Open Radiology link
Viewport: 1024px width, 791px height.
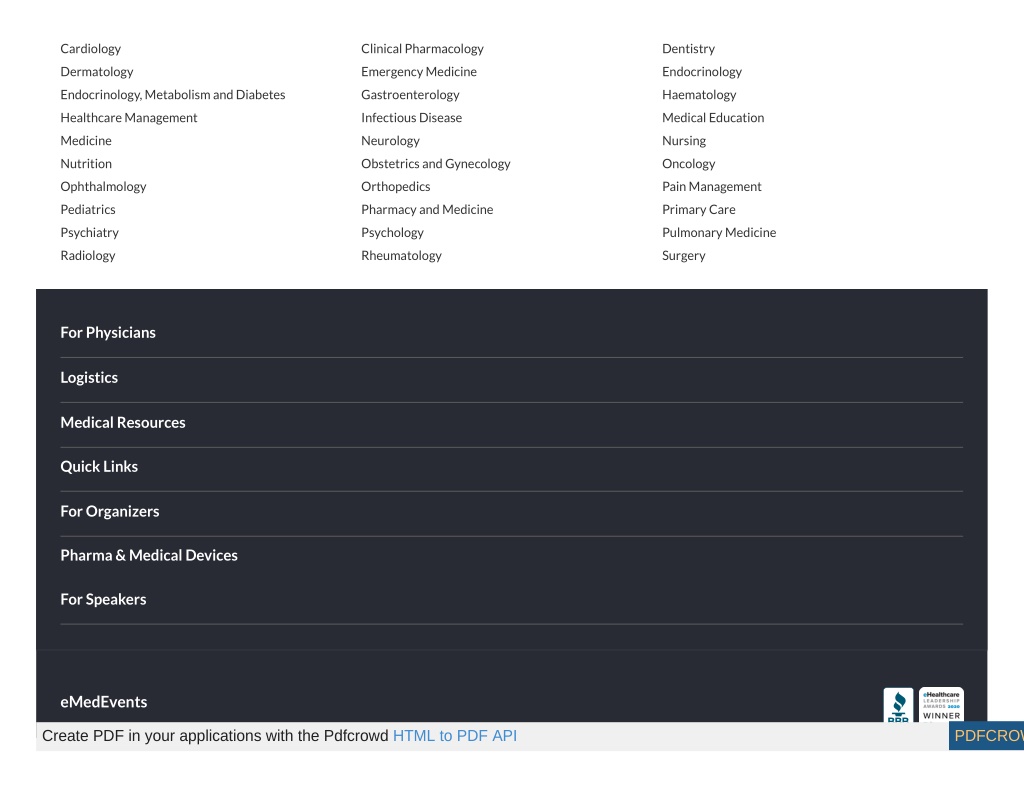tap(88, 255)
